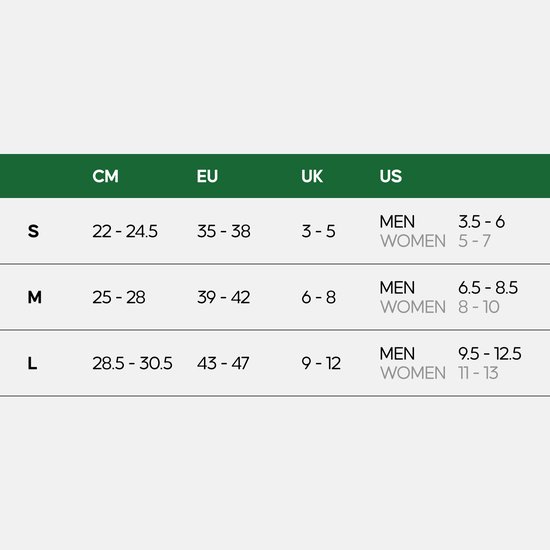Click the US column header
The height and width of the screenshot is (550, 550).
(x=390, y=176)
